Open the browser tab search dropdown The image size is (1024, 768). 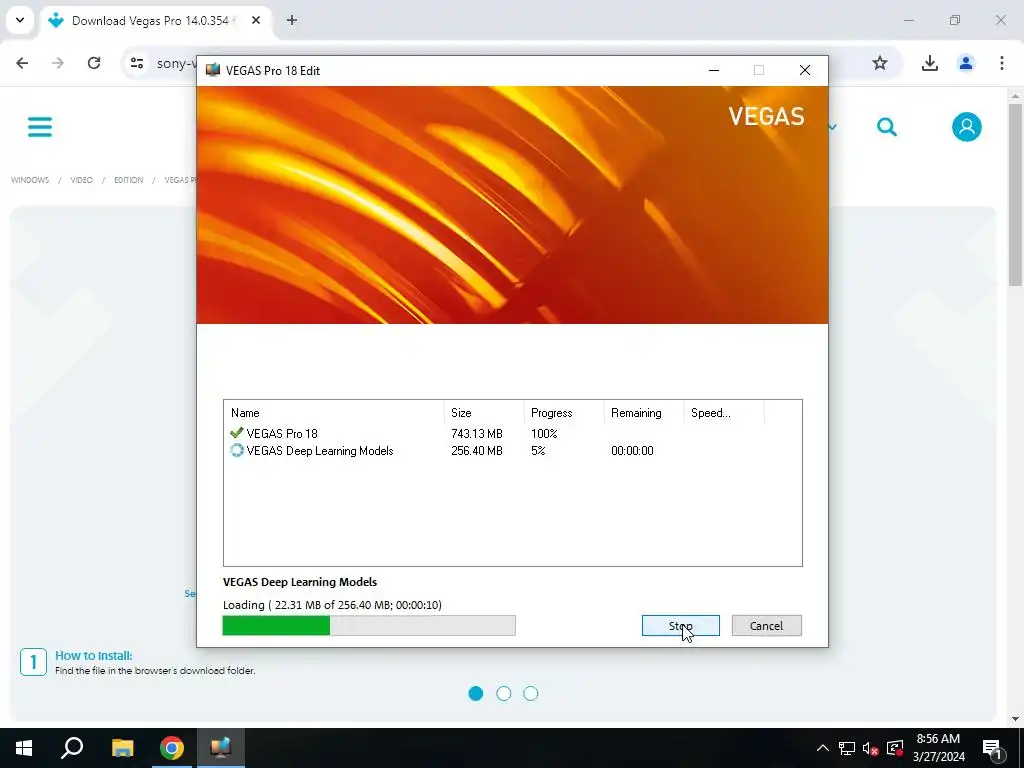[20, 20]
